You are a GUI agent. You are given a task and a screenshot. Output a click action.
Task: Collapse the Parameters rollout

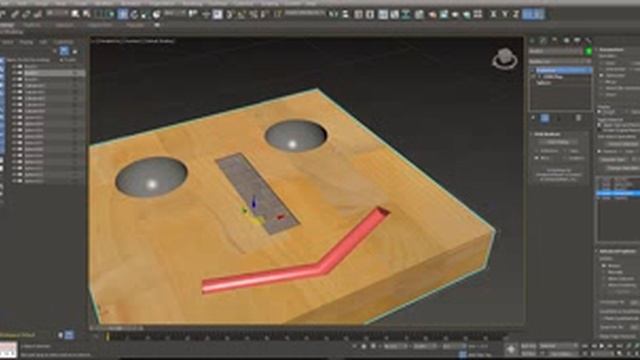coord(611,49)
